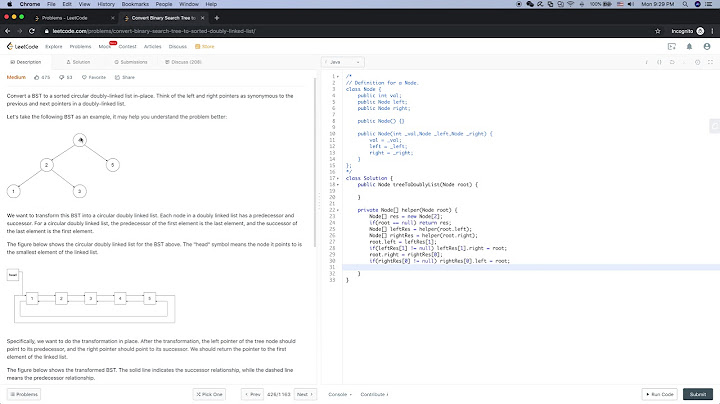This screenshot has height=404, width=720.
Task: Open a new browser tab
Action: coord(217,18)
